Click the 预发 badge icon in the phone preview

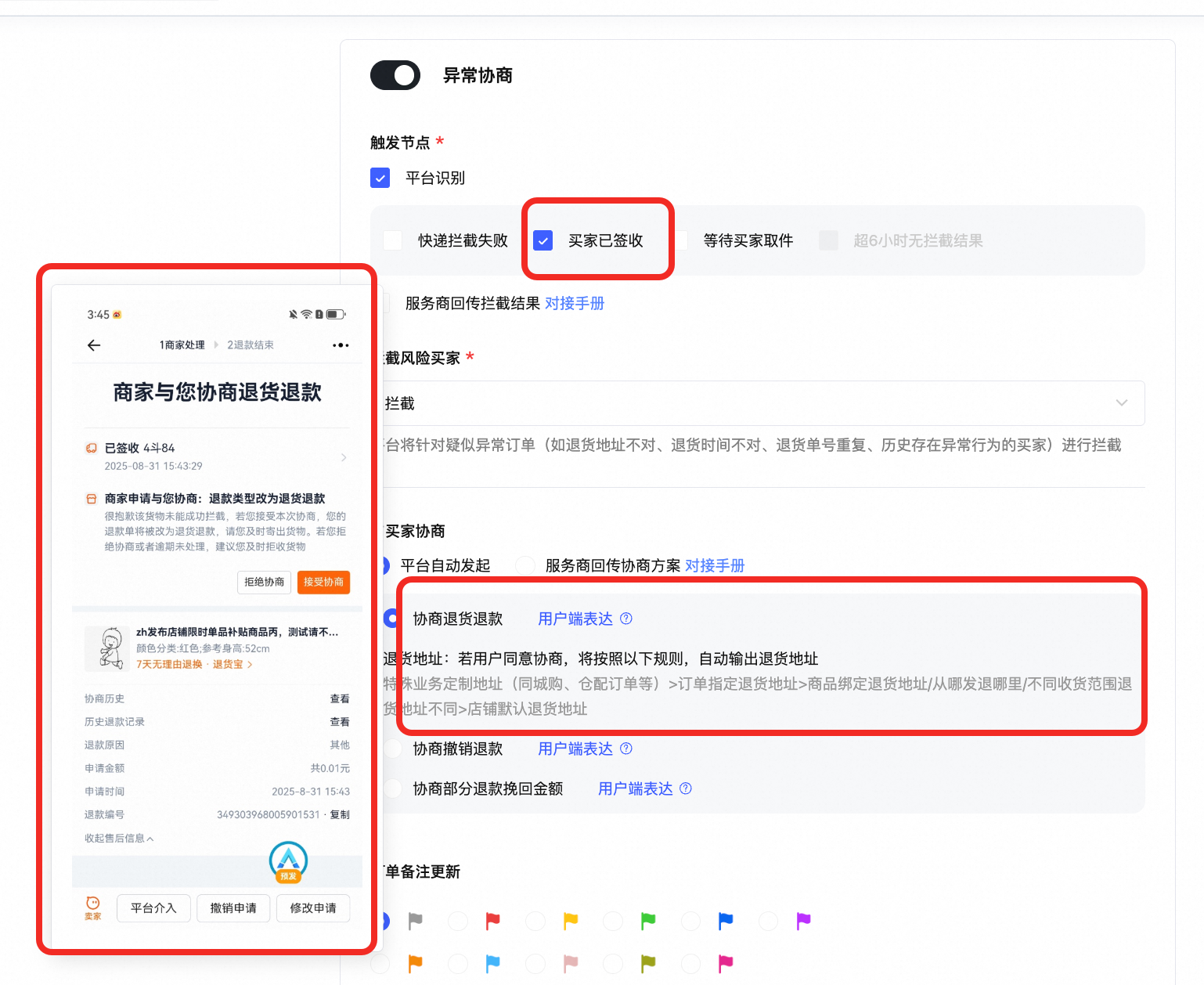click(287, 861)
